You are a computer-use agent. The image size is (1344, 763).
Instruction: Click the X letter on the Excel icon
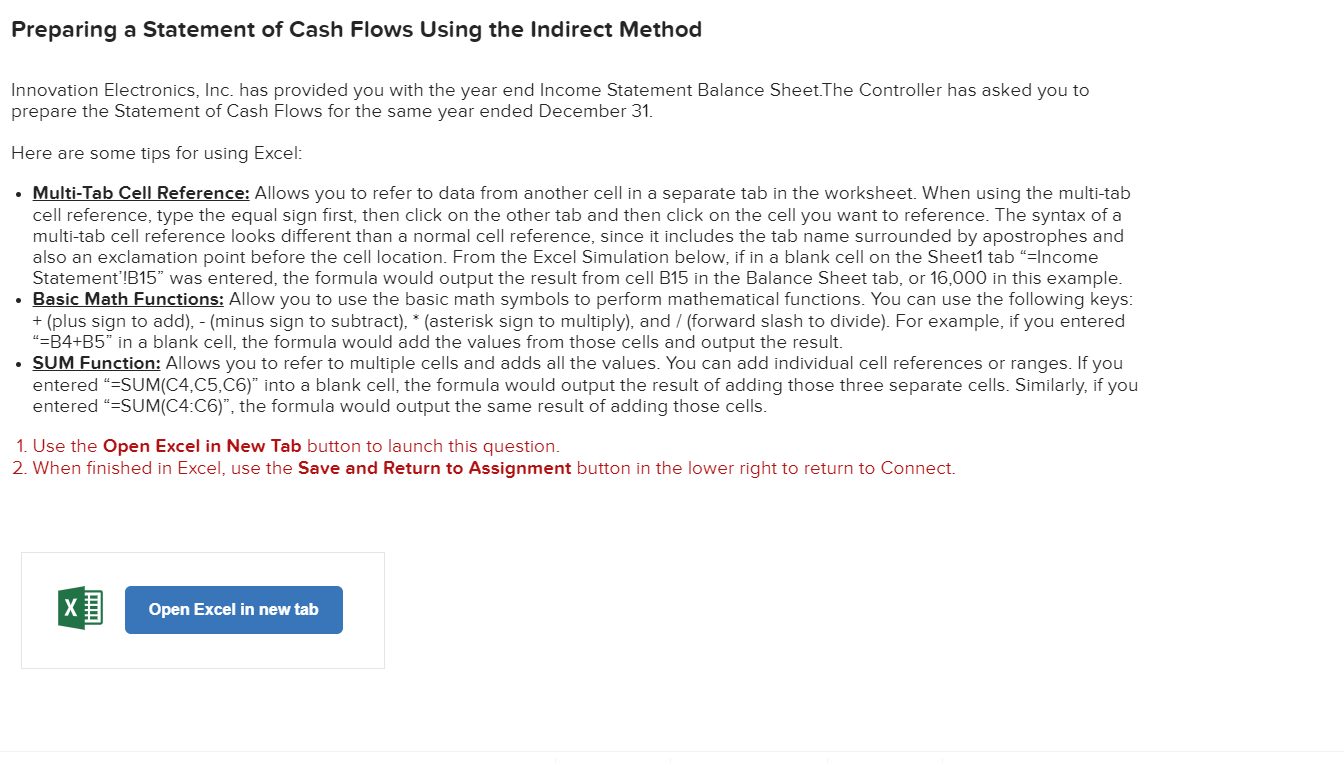coord(70,607)
